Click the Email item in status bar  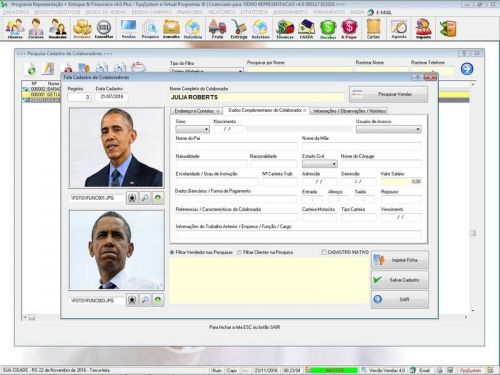click(421, 370)
